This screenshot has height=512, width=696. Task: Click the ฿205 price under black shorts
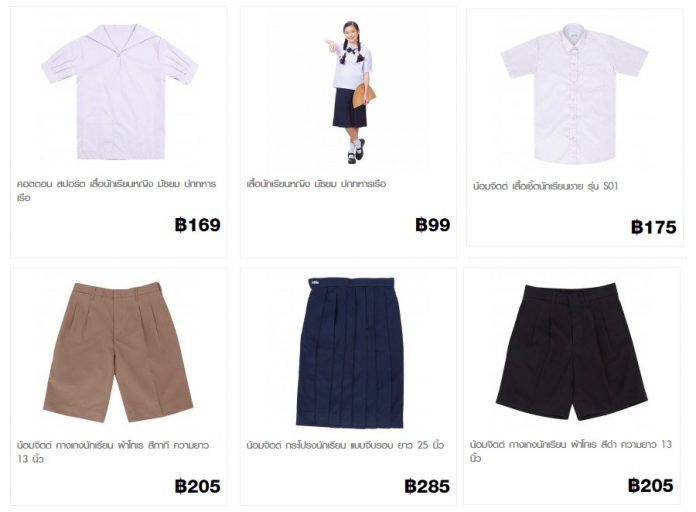(x=651, y=485)
